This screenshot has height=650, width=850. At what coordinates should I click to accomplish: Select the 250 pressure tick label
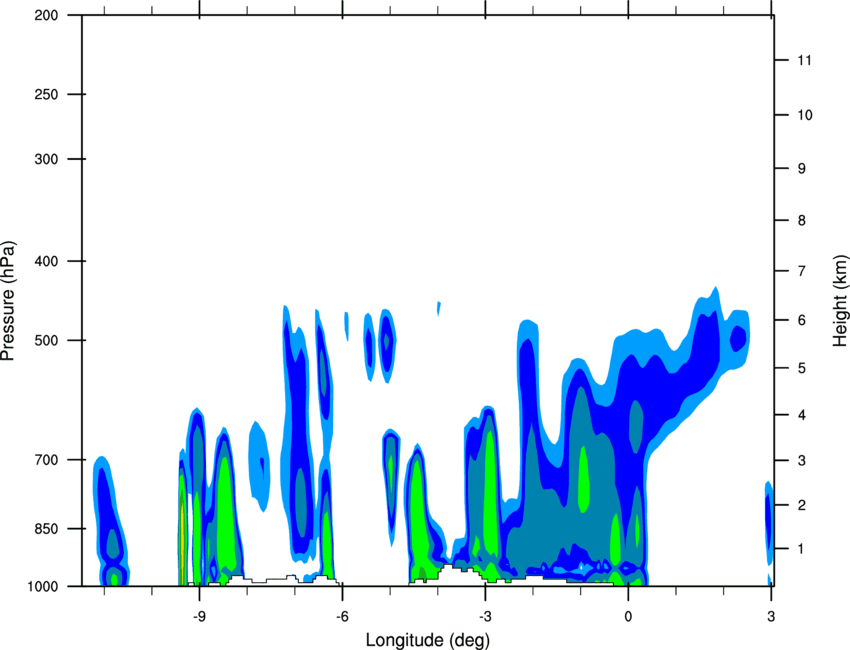[x=46, y=94]
